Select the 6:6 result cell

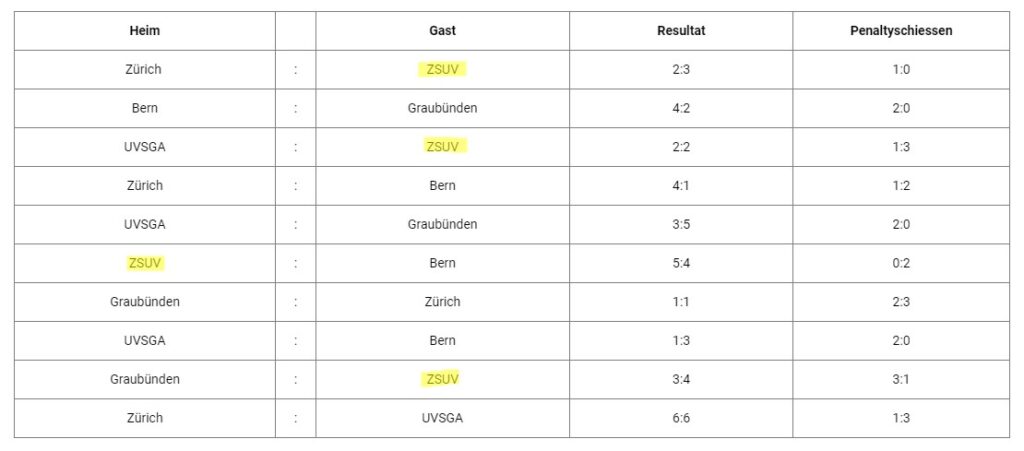[681, 418]
